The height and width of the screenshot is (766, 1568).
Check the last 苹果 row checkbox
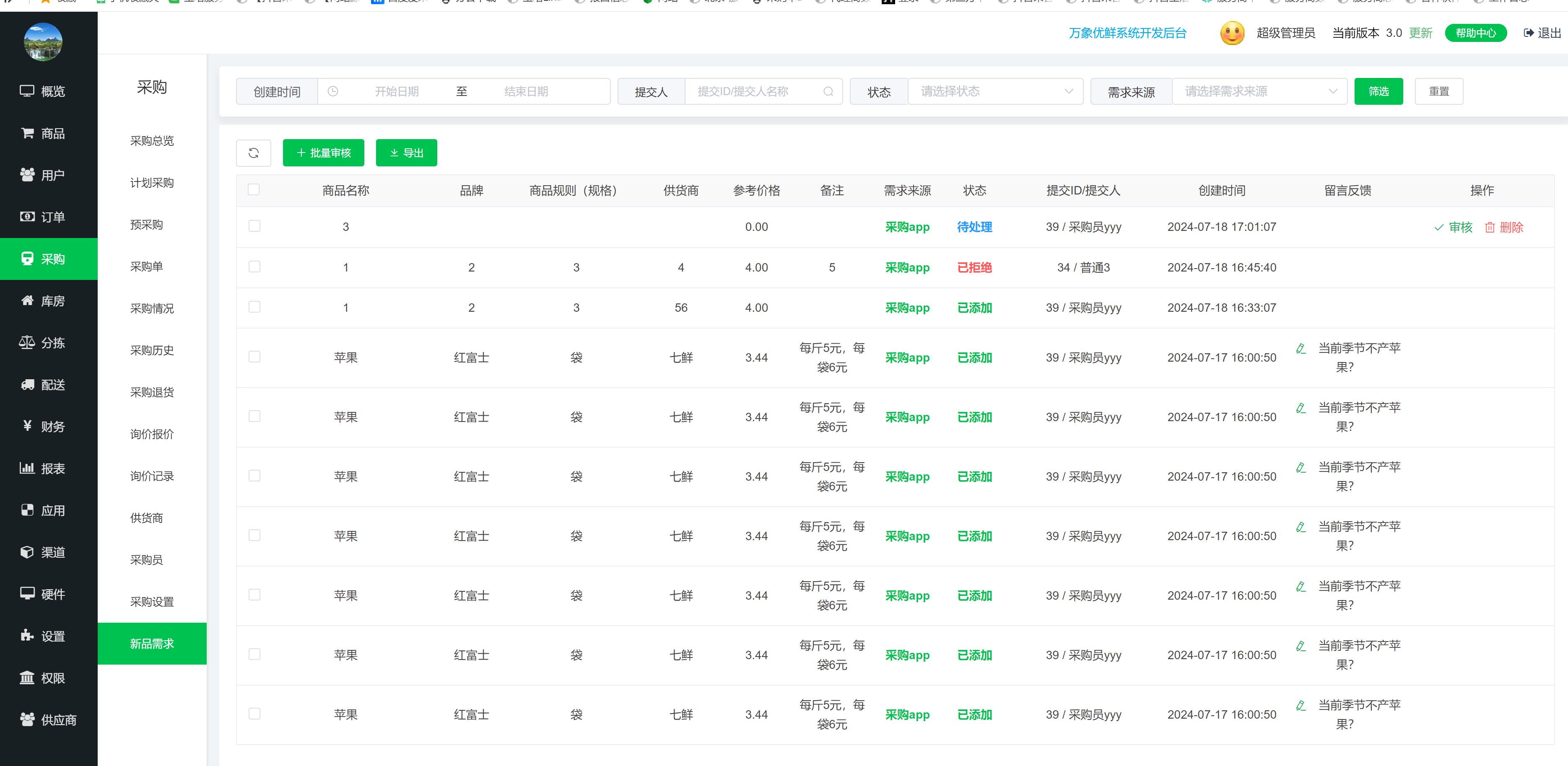pyautogui.click(x=254, y=714)
